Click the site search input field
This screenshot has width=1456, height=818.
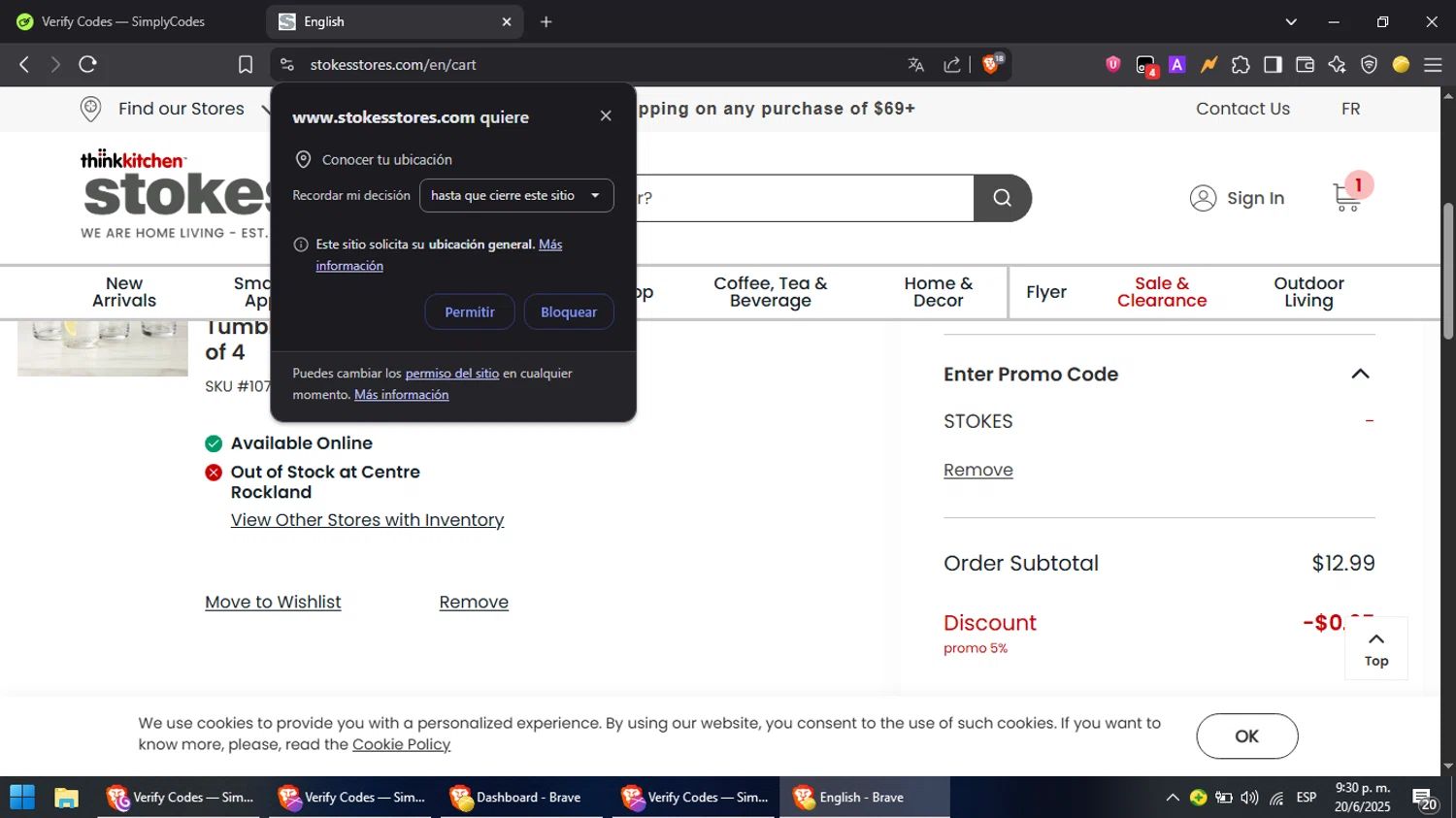coord(805,198)
